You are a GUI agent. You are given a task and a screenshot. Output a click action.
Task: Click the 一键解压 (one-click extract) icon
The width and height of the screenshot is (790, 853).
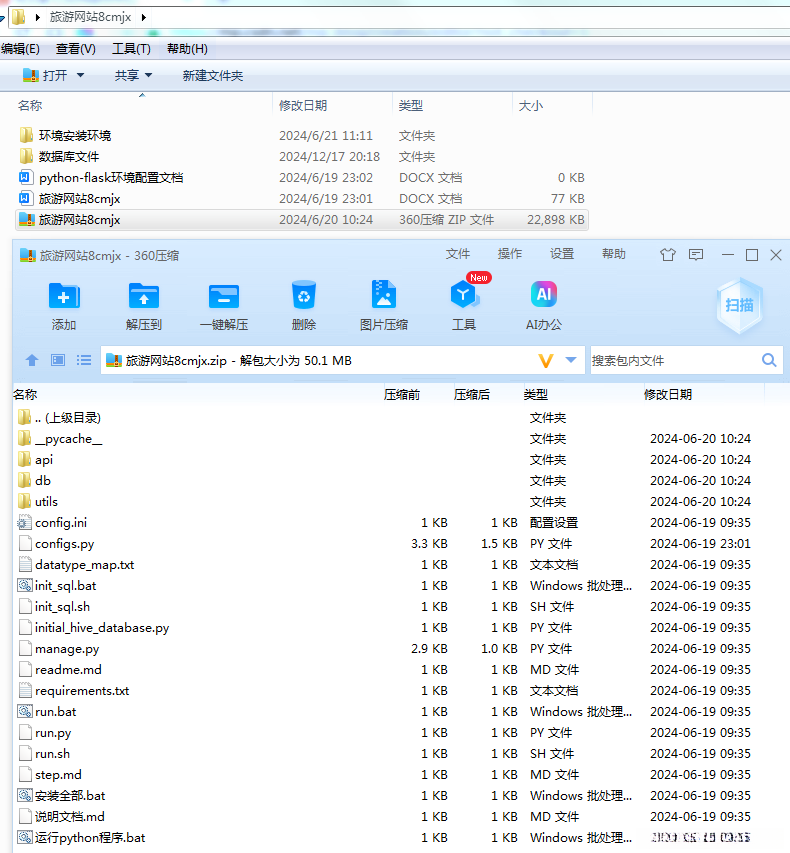(224, 297)
